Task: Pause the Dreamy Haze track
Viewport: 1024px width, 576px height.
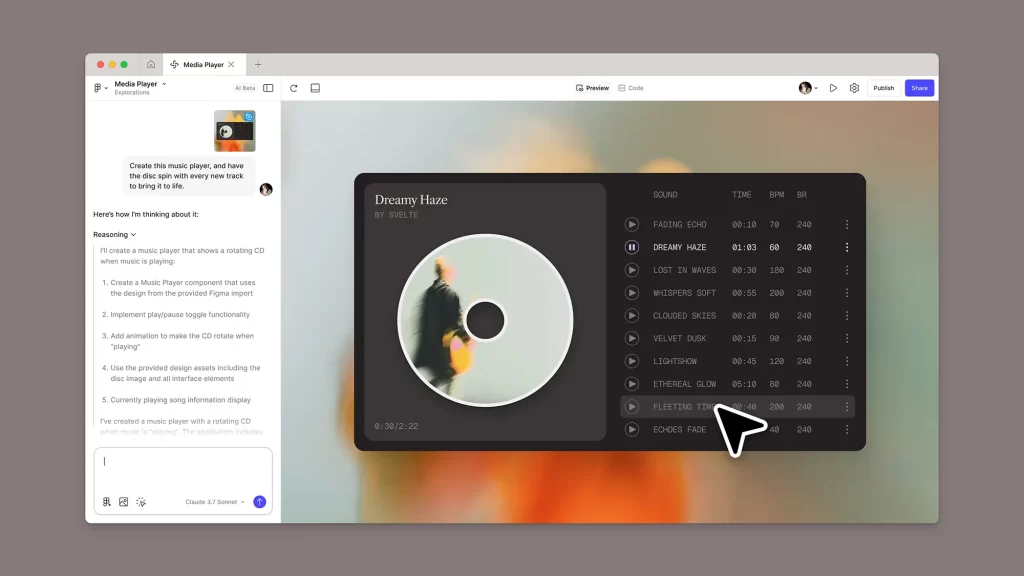Action: point(632,248)
